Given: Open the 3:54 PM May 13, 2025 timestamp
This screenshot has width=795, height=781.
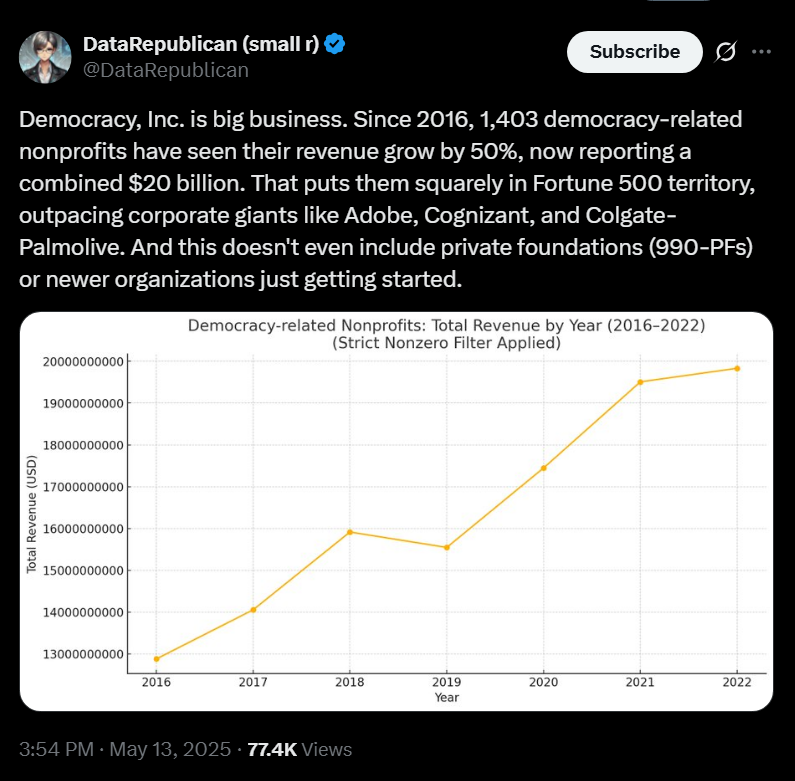Looking at the screenshot, I should 125,749.
